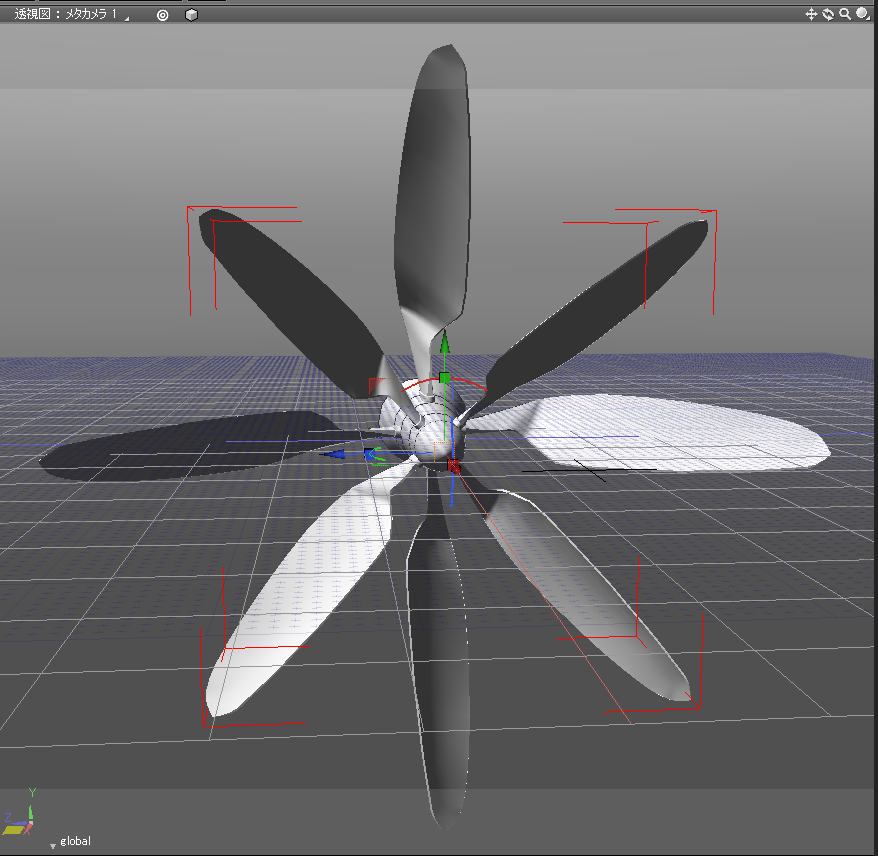Click the orange center square of manipulator

pos(443,450)
